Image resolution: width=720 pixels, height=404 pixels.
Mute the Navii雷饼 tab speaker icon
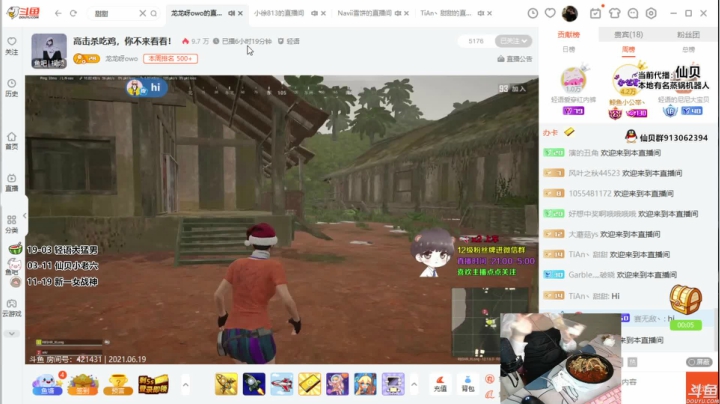[398, 13]
